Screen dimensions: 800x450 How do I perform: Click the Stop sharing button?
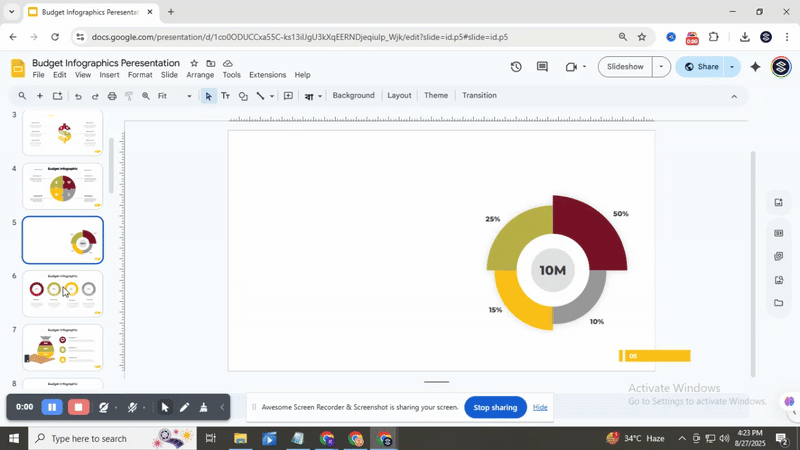click(x=495, y=407)
